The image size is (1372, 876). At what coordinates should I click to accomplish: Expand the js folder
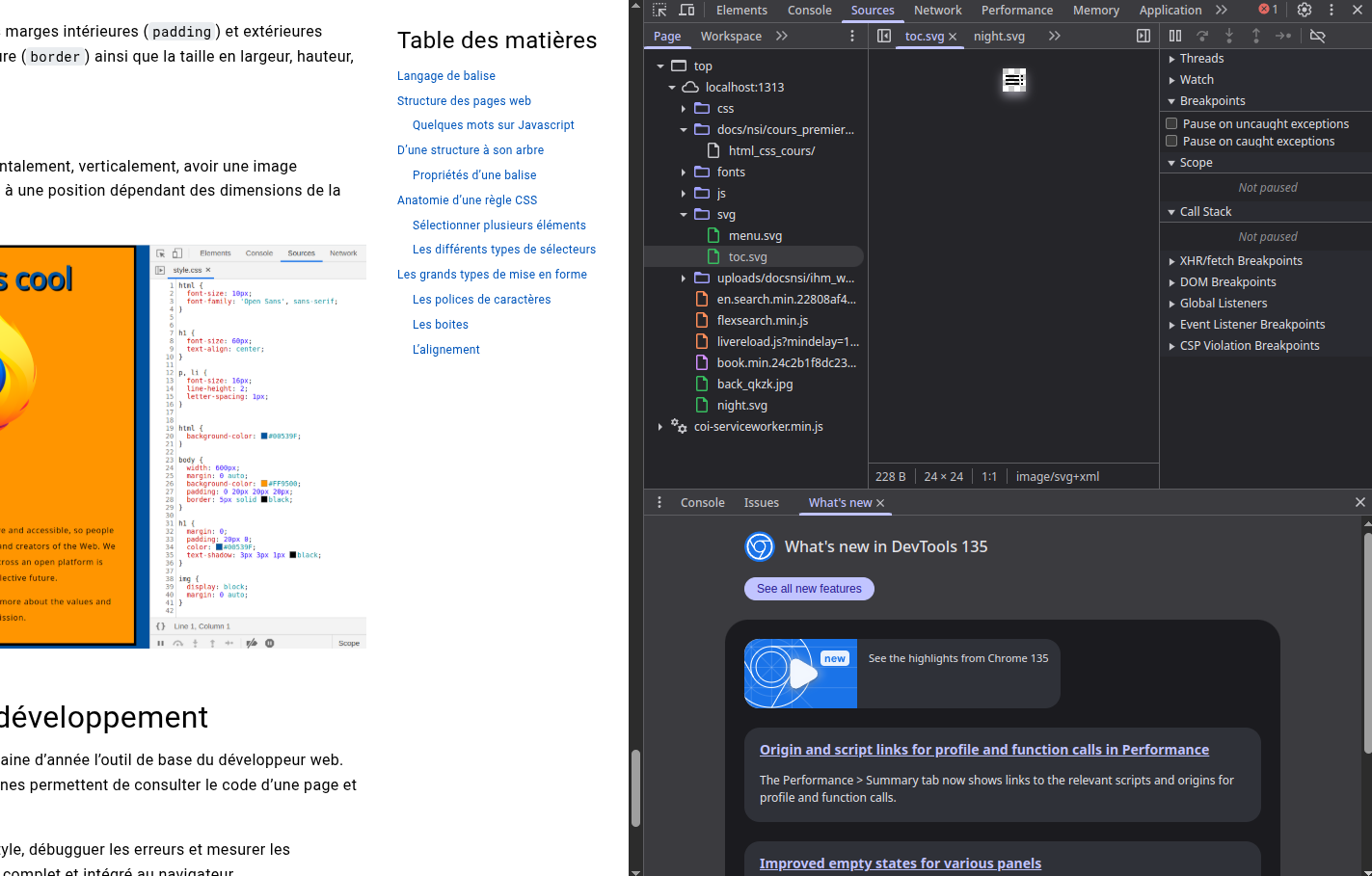(684, 194)
